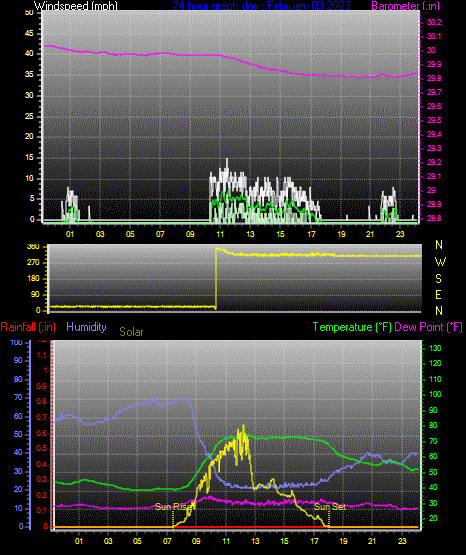
Task: Click the 'W' compass direction label
Action: (440, 262)
